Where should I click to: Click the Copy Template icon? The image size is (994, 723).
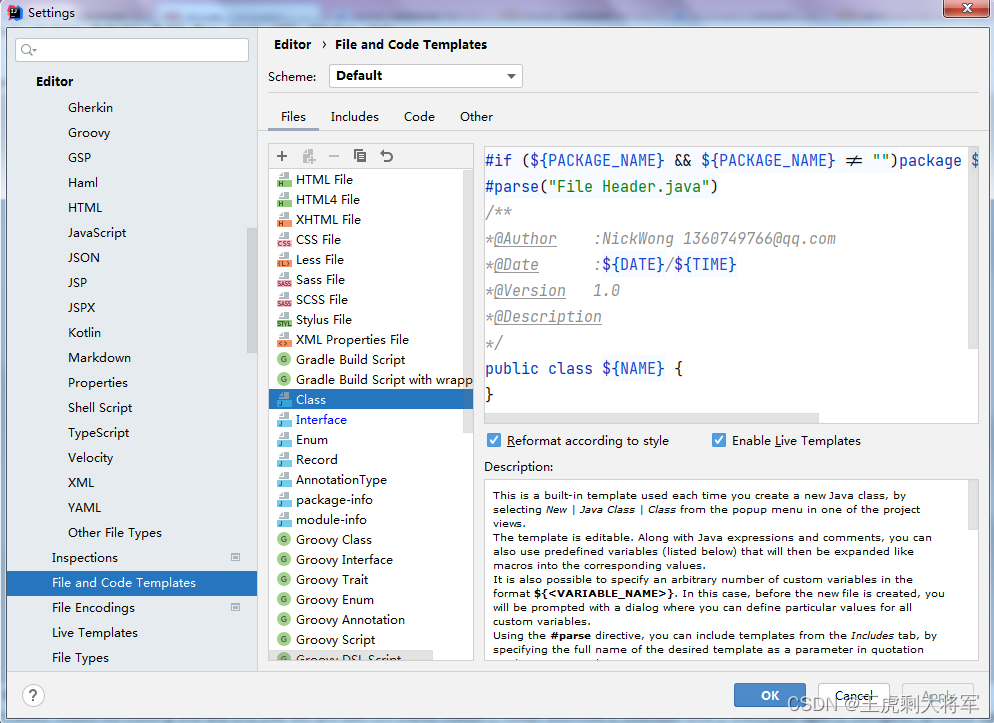pos(359,156)
